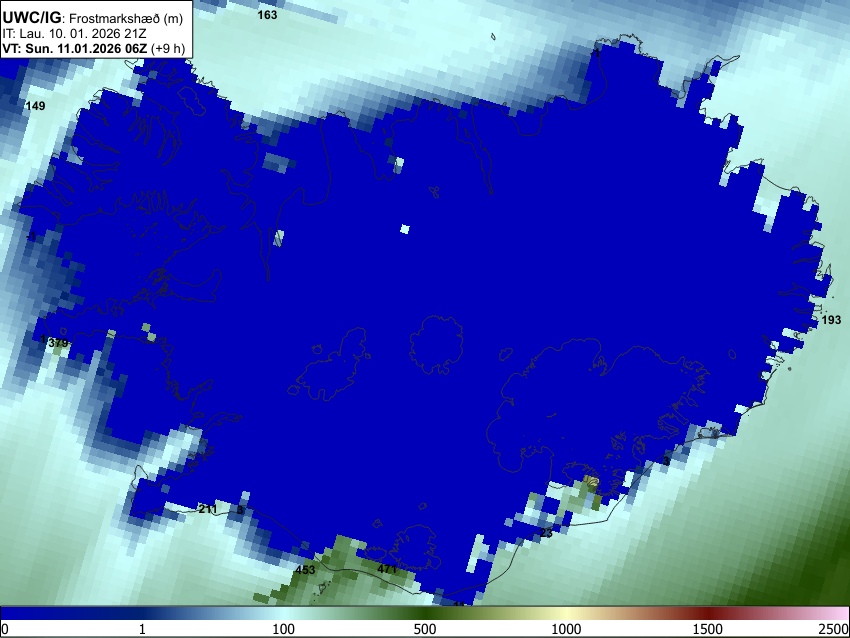
Task: Click the 'VT: Sun. 11.01.2026 06Z (+9 h)' line
Action: [x=93, y=48]
